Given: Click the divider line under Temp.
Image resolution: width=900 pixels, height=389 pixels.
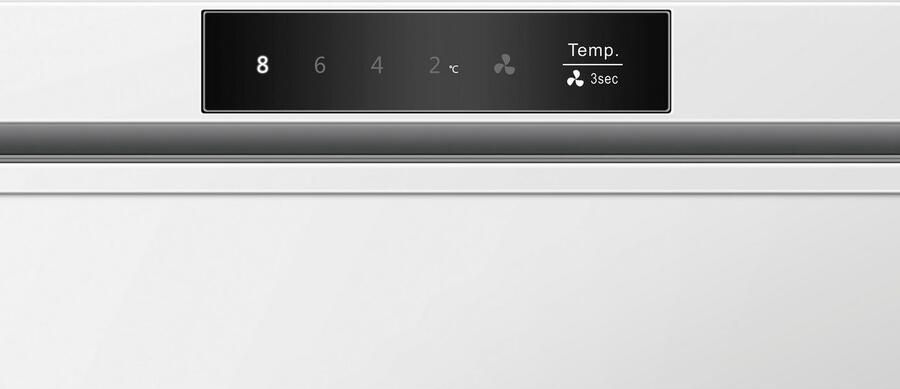Looking at the screenshot, I should [592, 65].
